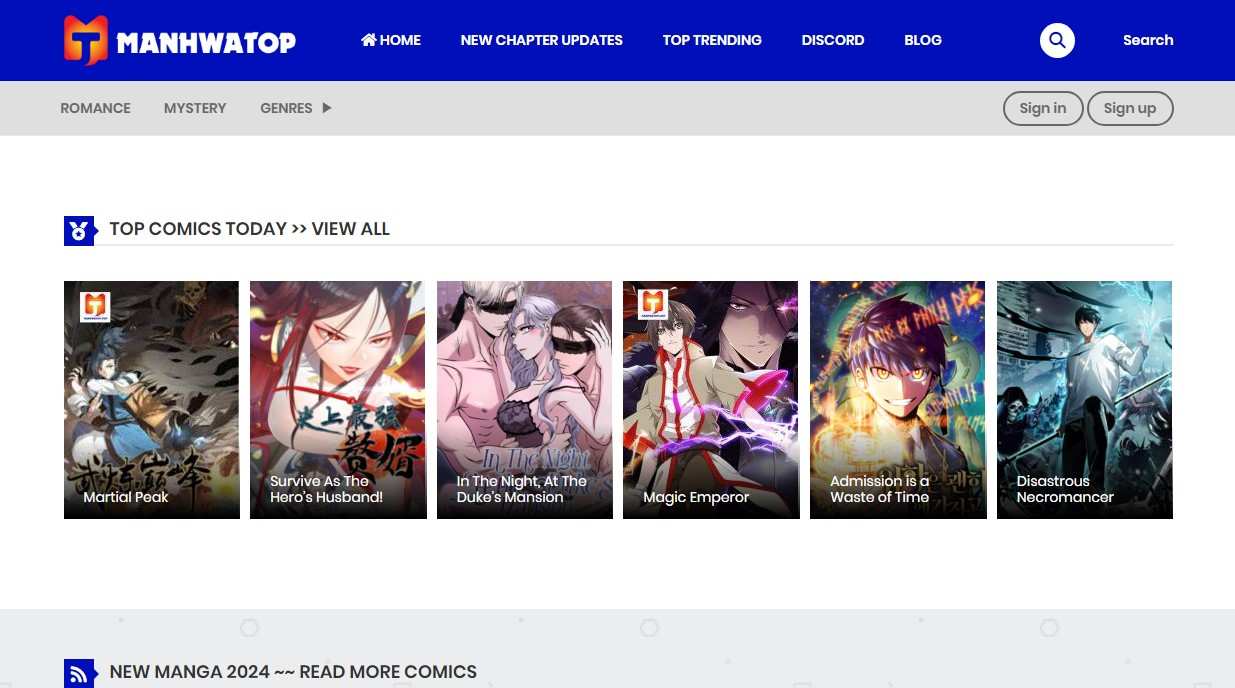This screenshot has width=1235, height=688.
Task: Open the Martial Peak cover
Action: (x=152, y=400)
